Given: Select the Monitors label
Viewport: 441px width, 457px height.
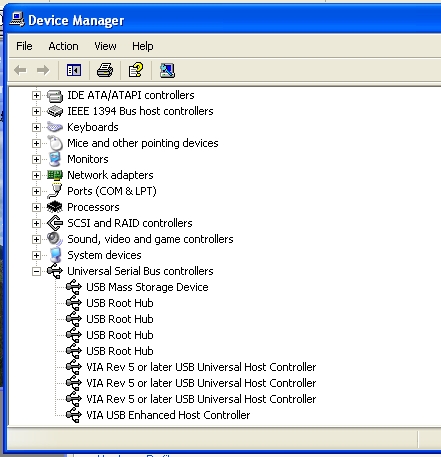Looking at the screenshot, I should (88, 159).
